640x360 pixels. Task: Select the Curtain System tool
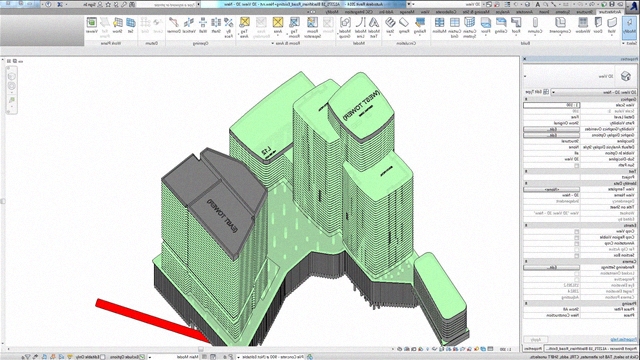click(470, 27)
